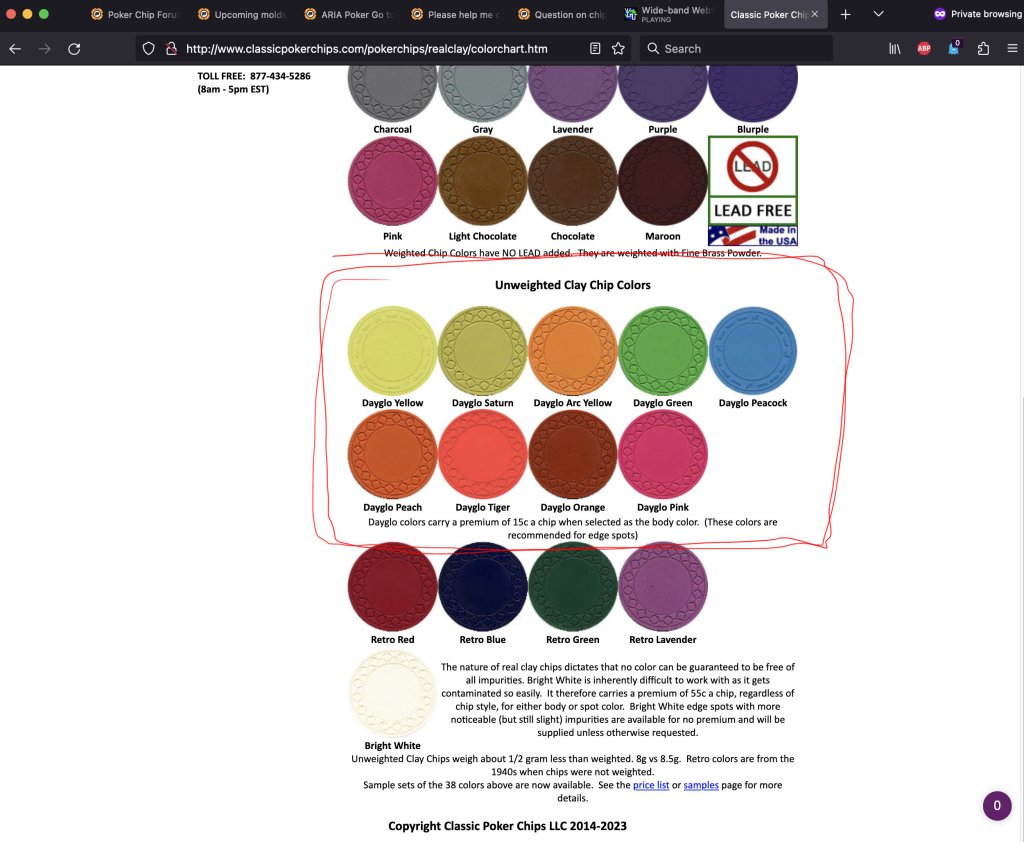The height and width of the screenshot is (842, 1024).
Task: Open the Firefox hamburger menu
Action: point(1011,48)
